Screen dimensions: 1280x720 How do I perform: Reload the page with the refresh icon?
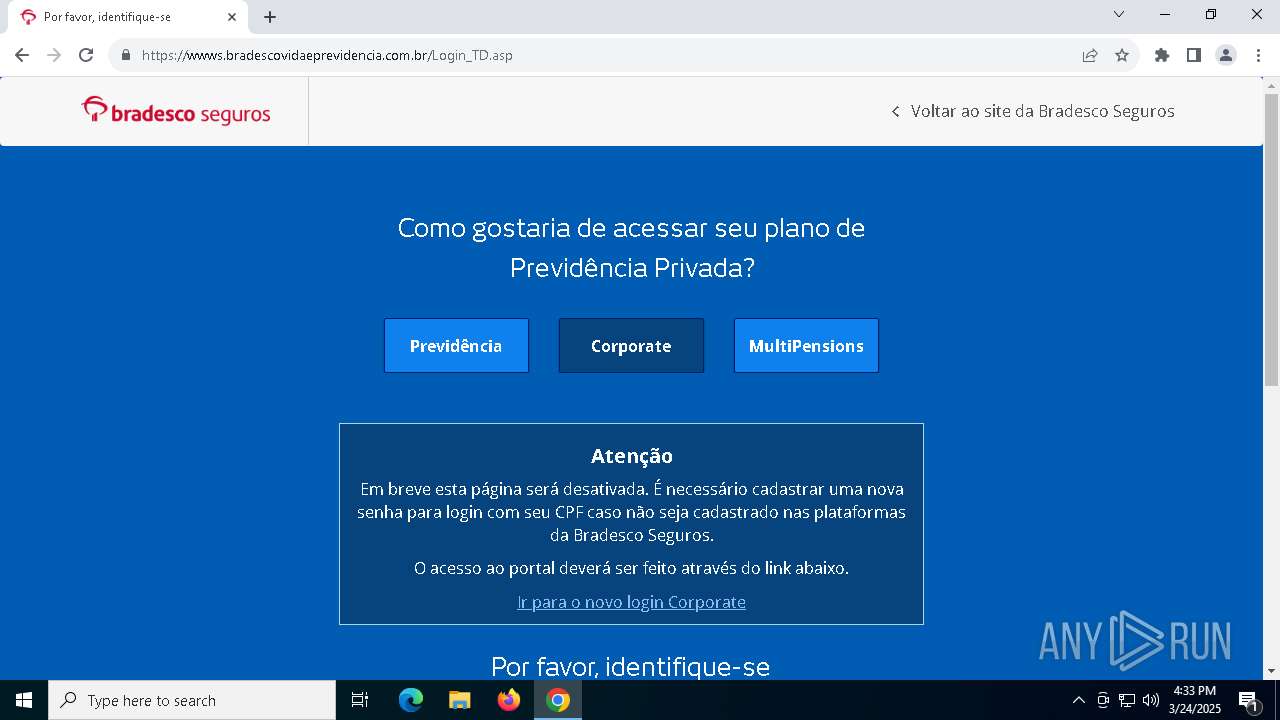click(86, 55)
